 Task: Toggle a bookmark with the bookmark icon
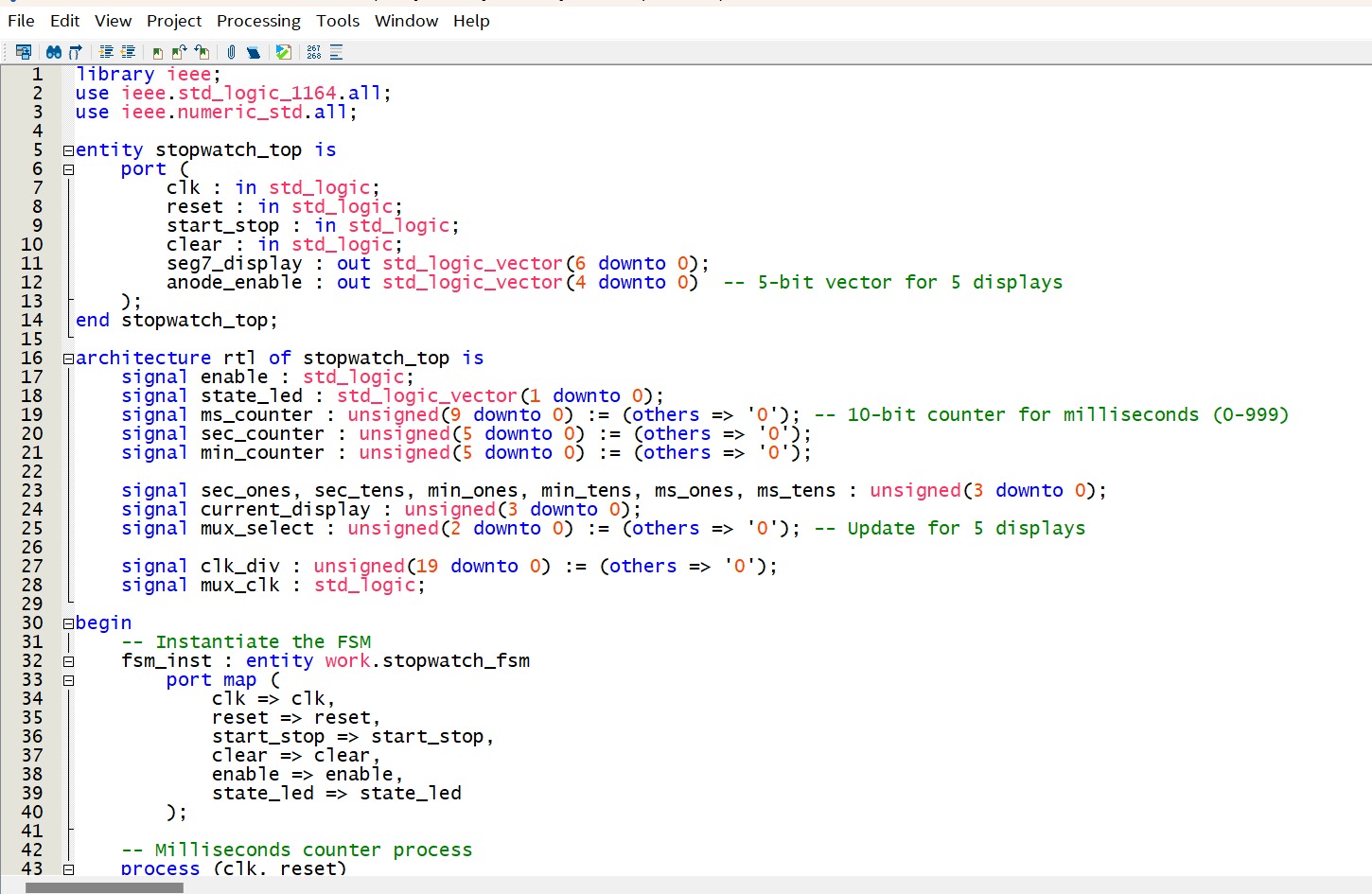coord(158,51)
